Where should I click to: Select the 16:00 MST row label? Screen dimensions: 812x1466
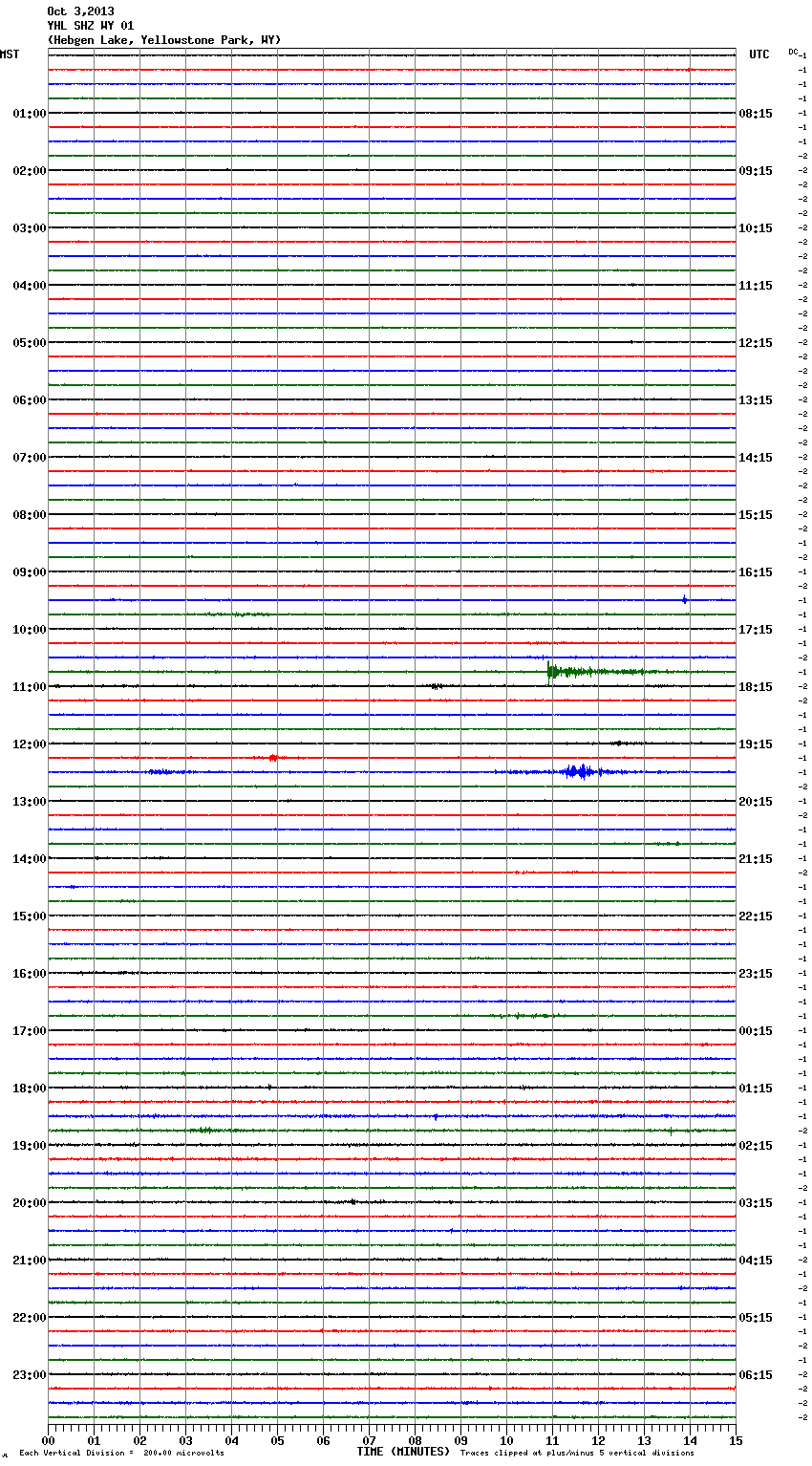coord(30,974)
